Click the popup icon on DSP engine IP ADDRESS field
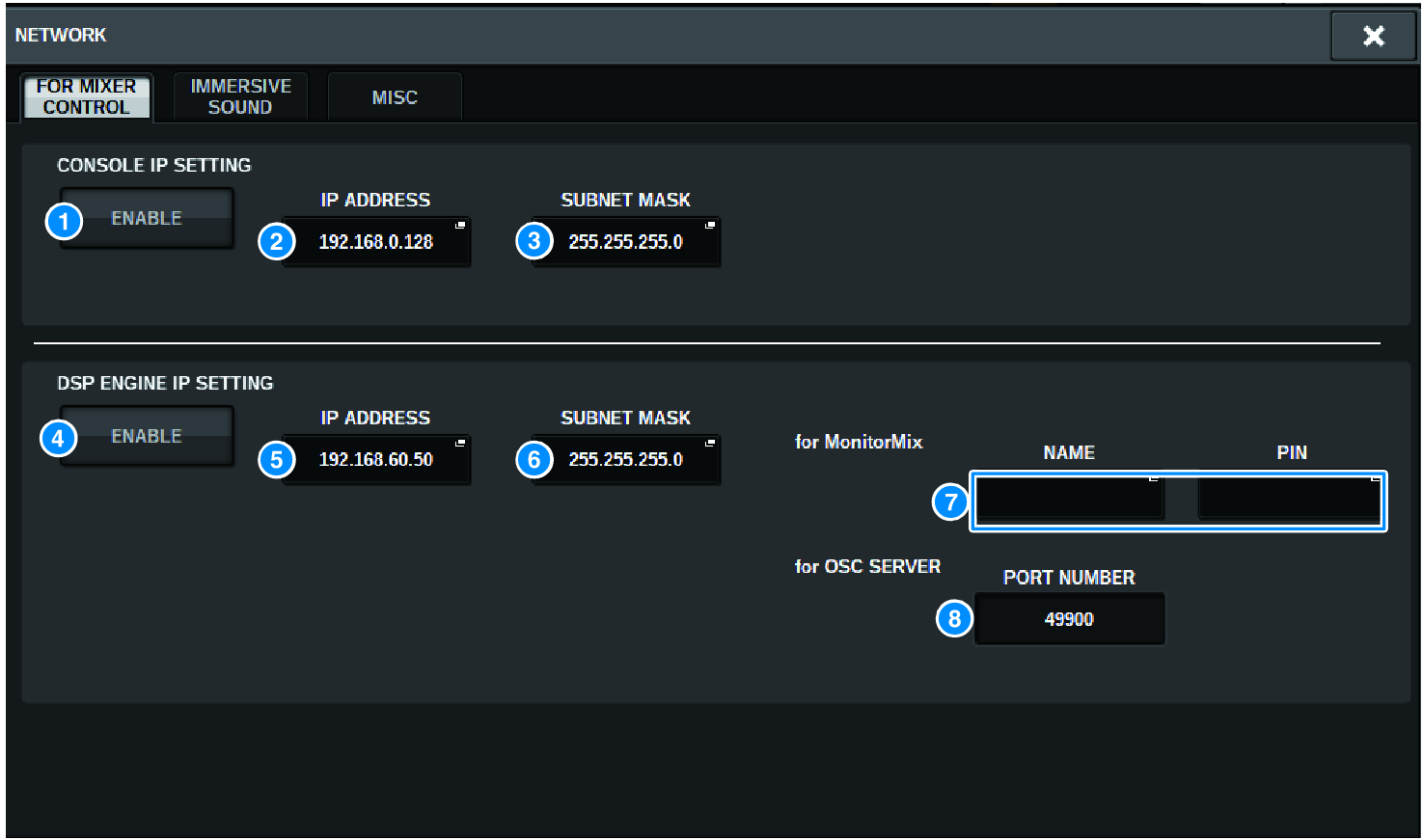 point(459,444)
